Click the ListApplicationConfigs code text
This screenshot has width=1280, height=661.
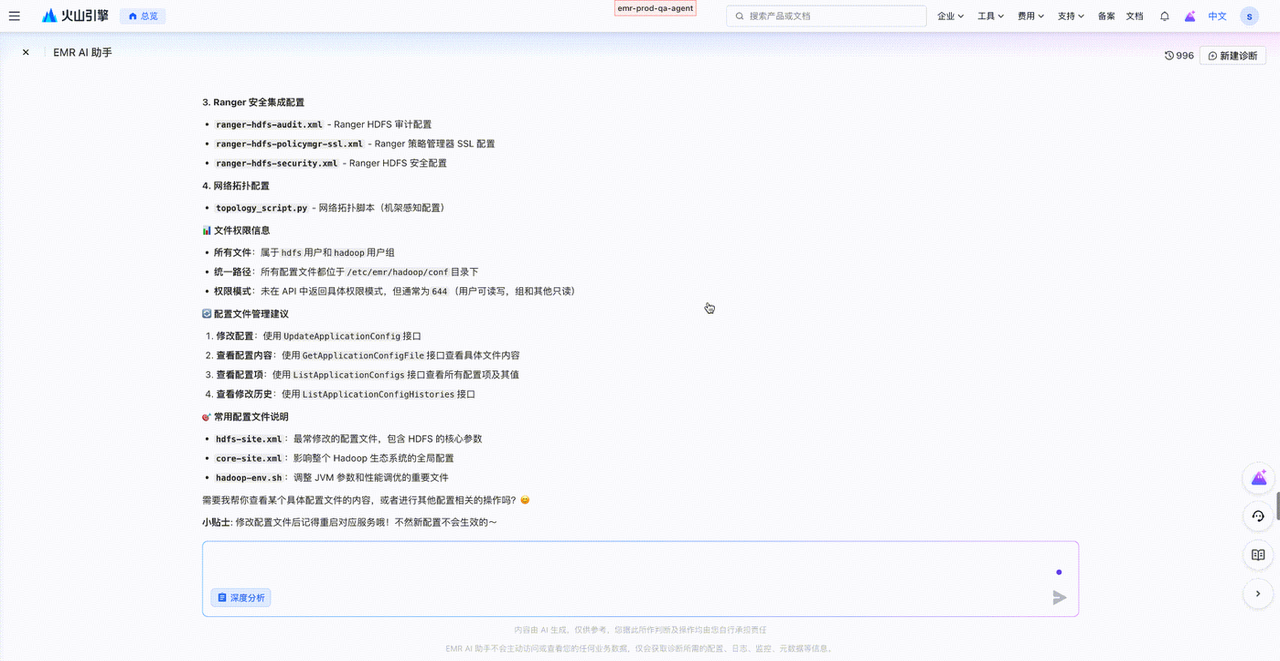click(349, 375)
